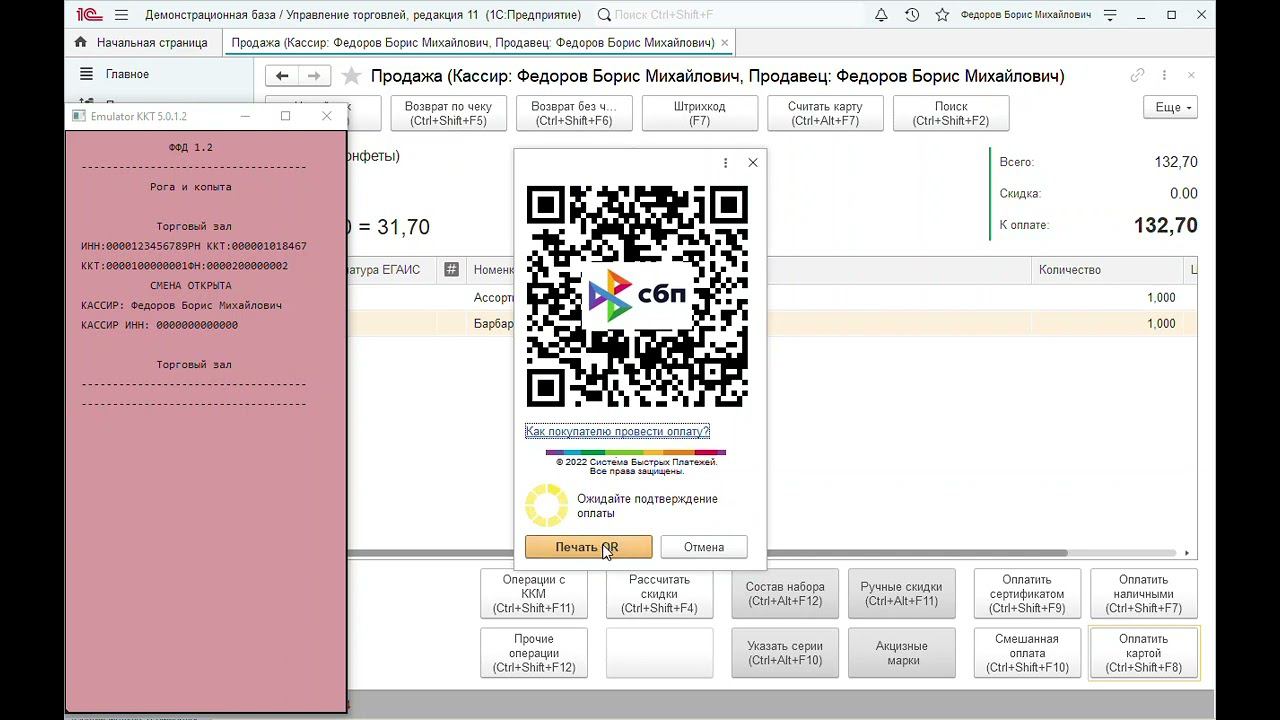1280x720 pixels.
Task: Click the Возврат без чека button
Action: pyautogui.click(x=574, y=113)
